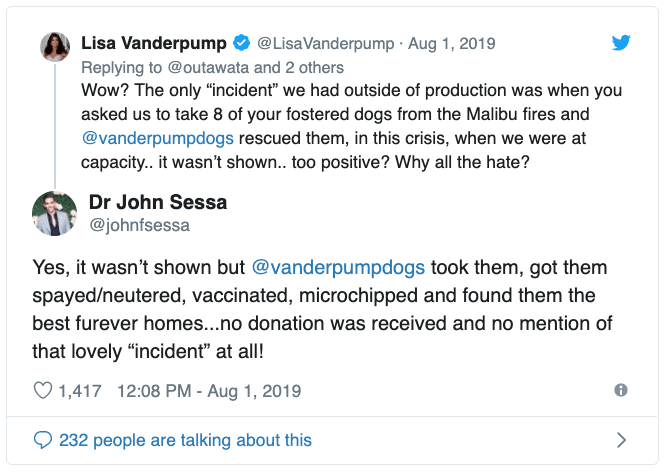Open Lisa Vanderpump's profile picture

point(54,46)
